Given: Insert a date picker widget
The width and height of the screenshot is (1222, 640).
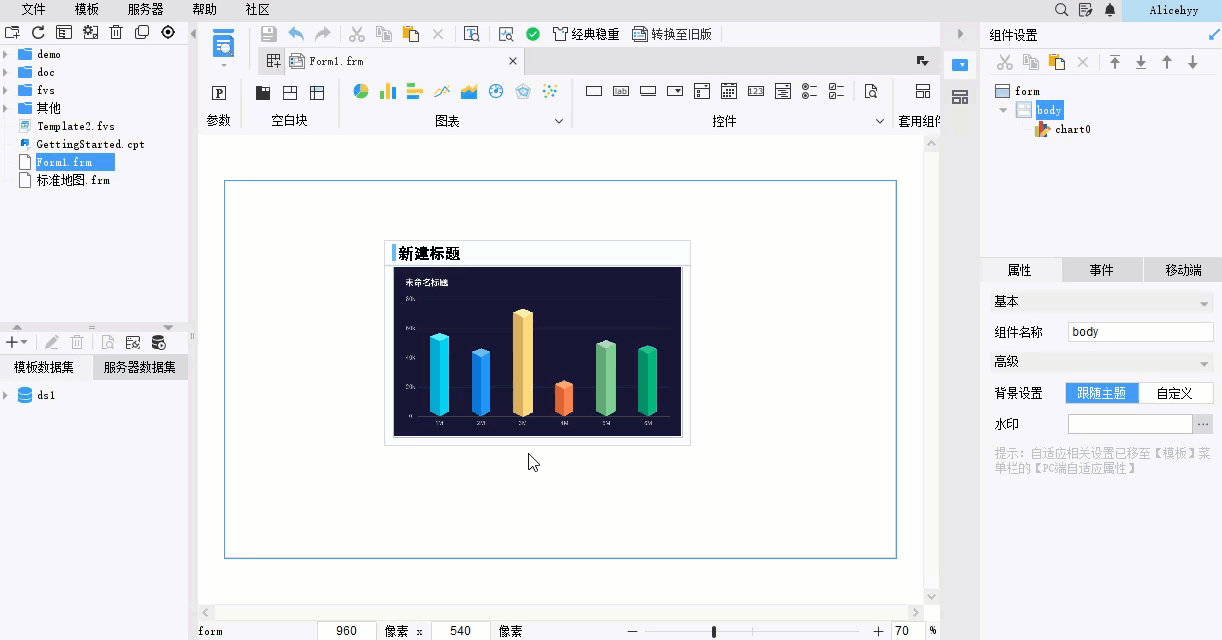Looking at the screenshot, I should pos(729,91).
